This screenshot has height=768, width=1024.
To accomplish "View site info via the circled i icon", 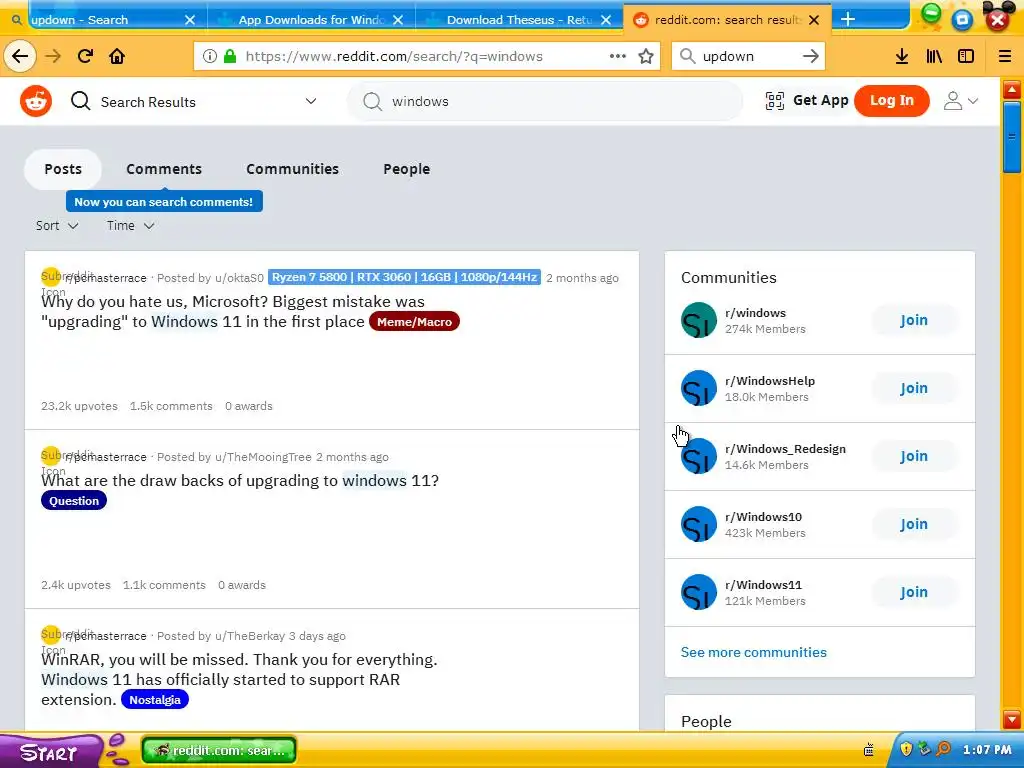I will (210, 56).
